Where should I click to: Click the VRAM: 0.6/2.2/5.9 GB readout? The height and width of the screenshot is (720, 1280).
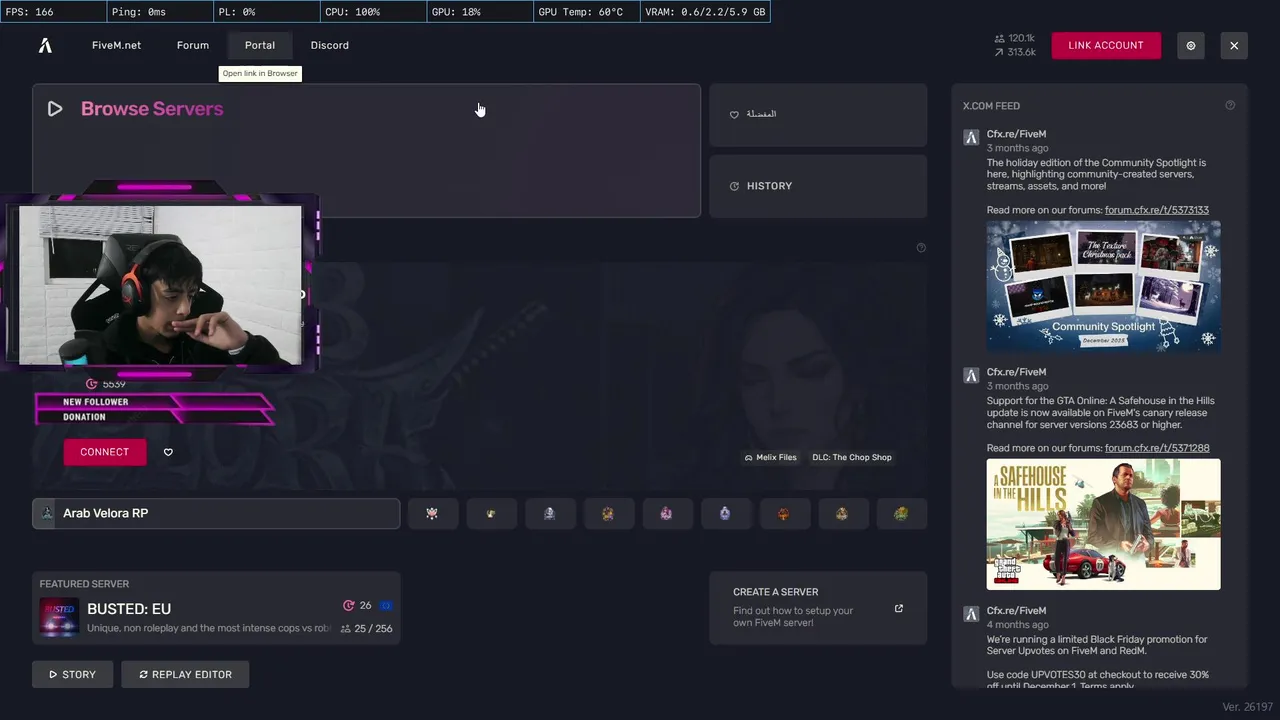pos(704,12)
